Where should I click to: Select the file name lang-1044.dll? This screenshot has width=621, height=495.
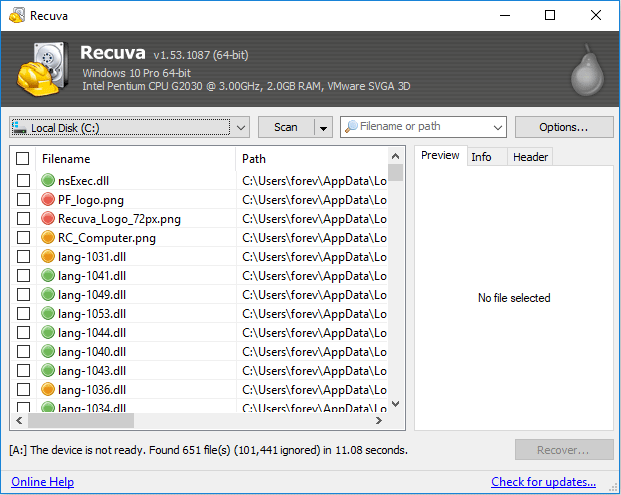(x=92, y=333)
